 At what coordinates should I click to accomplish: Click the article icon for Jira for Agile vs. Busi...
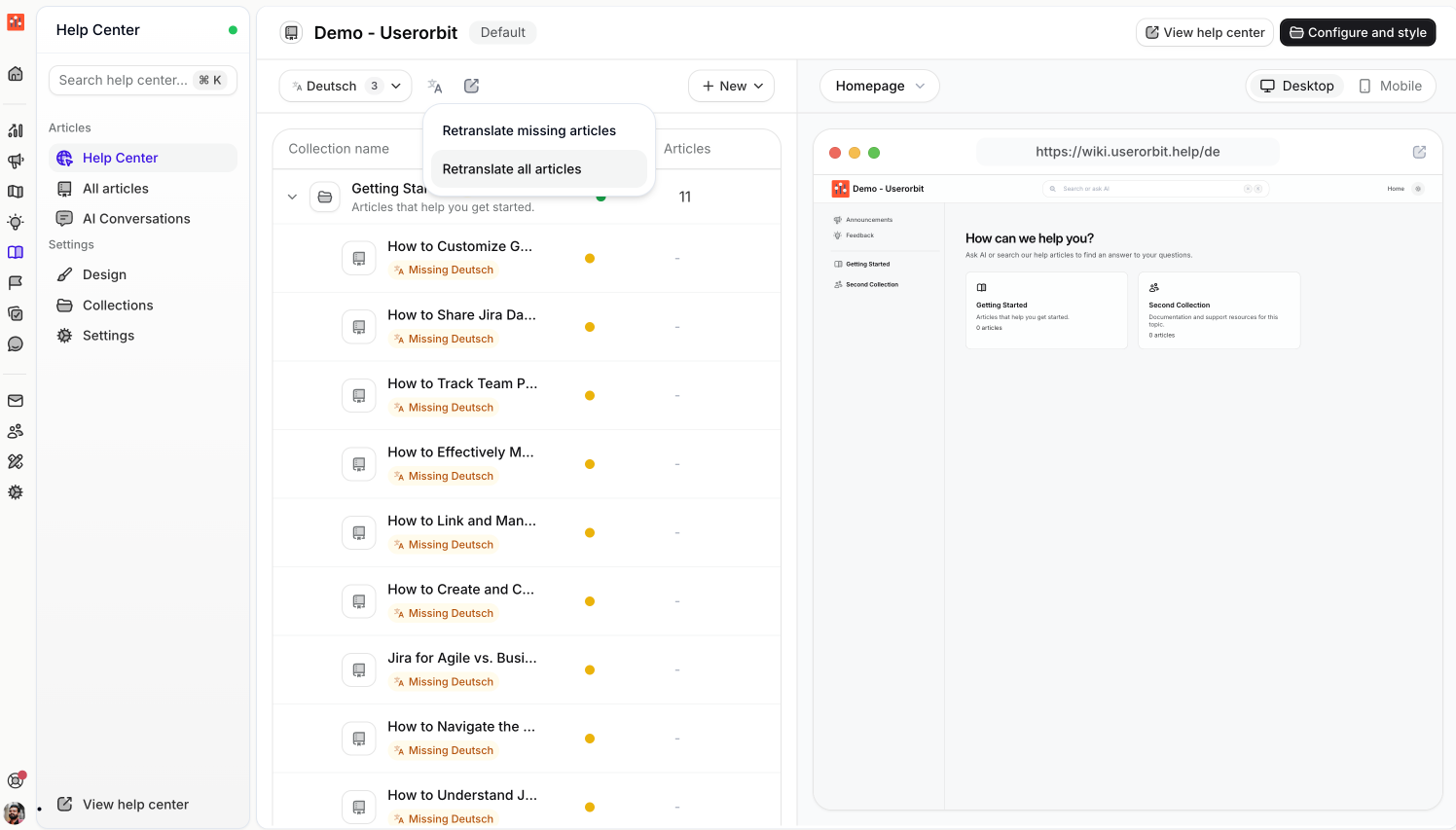359,670
